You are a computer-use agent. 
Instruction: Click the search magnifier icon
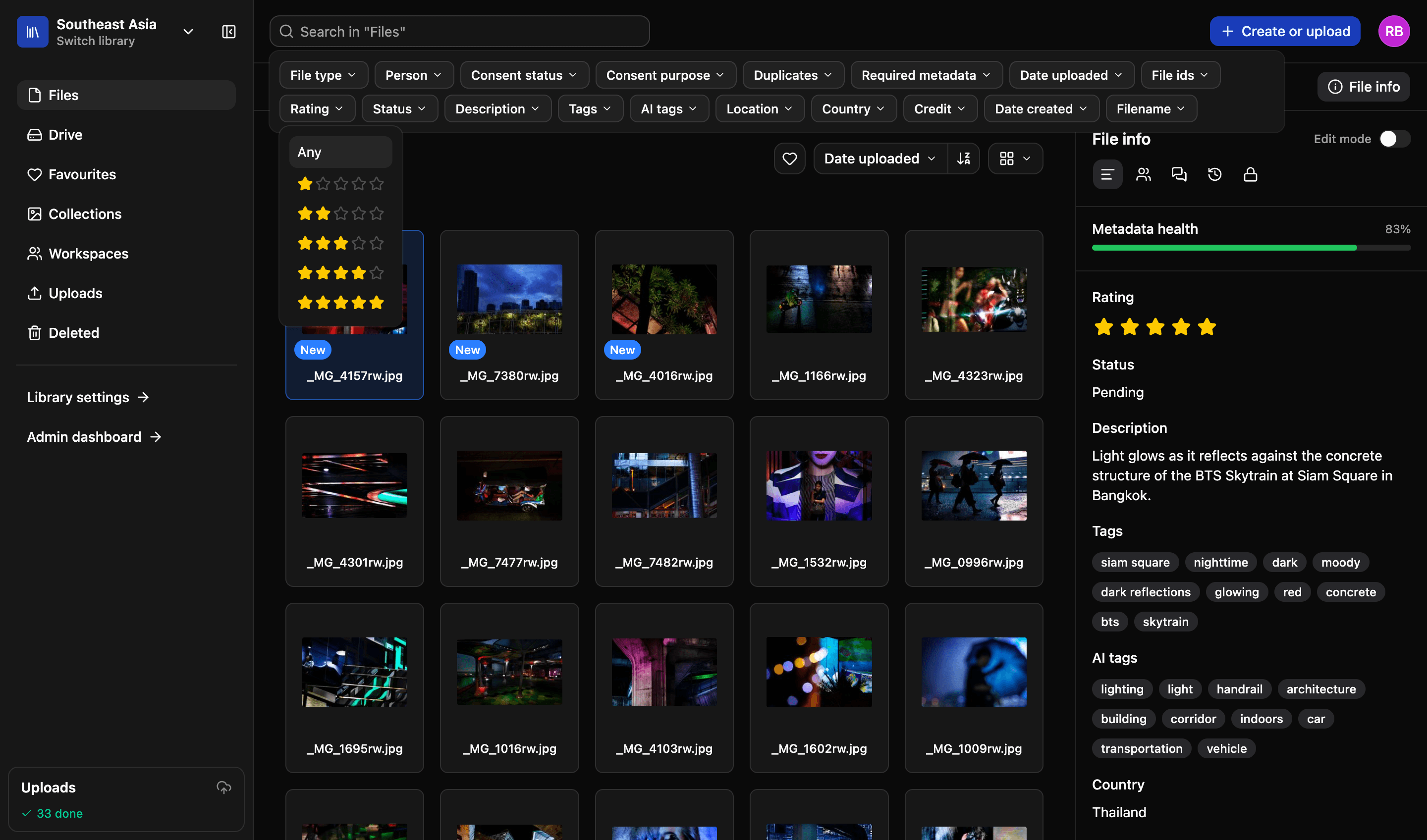coord(286,32)
